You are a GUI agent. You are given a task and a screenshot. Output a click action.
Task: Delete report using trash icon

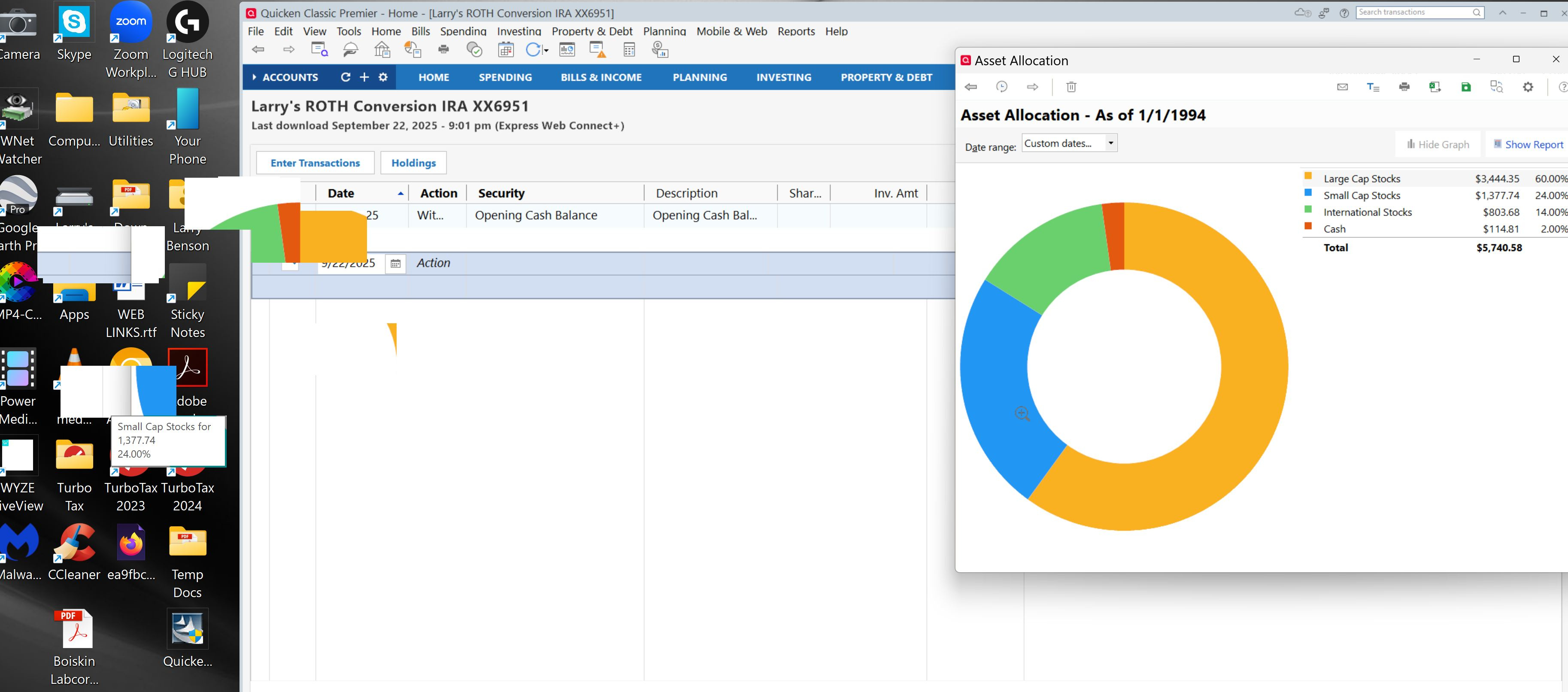point(1071,87)
